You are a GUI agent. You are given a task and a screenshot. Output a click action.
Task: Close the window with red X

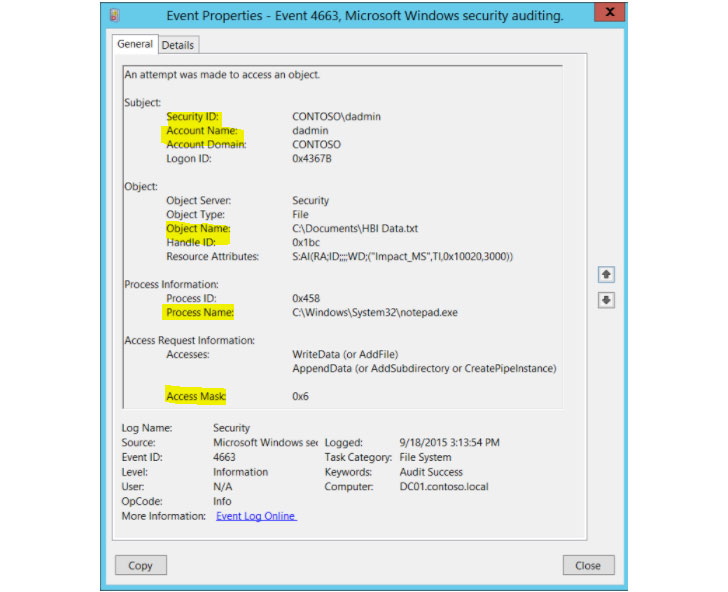(x=602, y=13)
